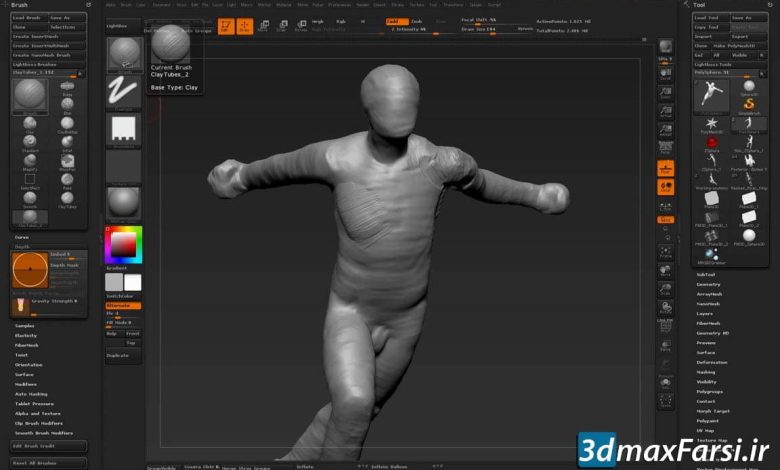Activate the Move transform icon in top shelf
The image size is (780, 470).
coord(264,25)
